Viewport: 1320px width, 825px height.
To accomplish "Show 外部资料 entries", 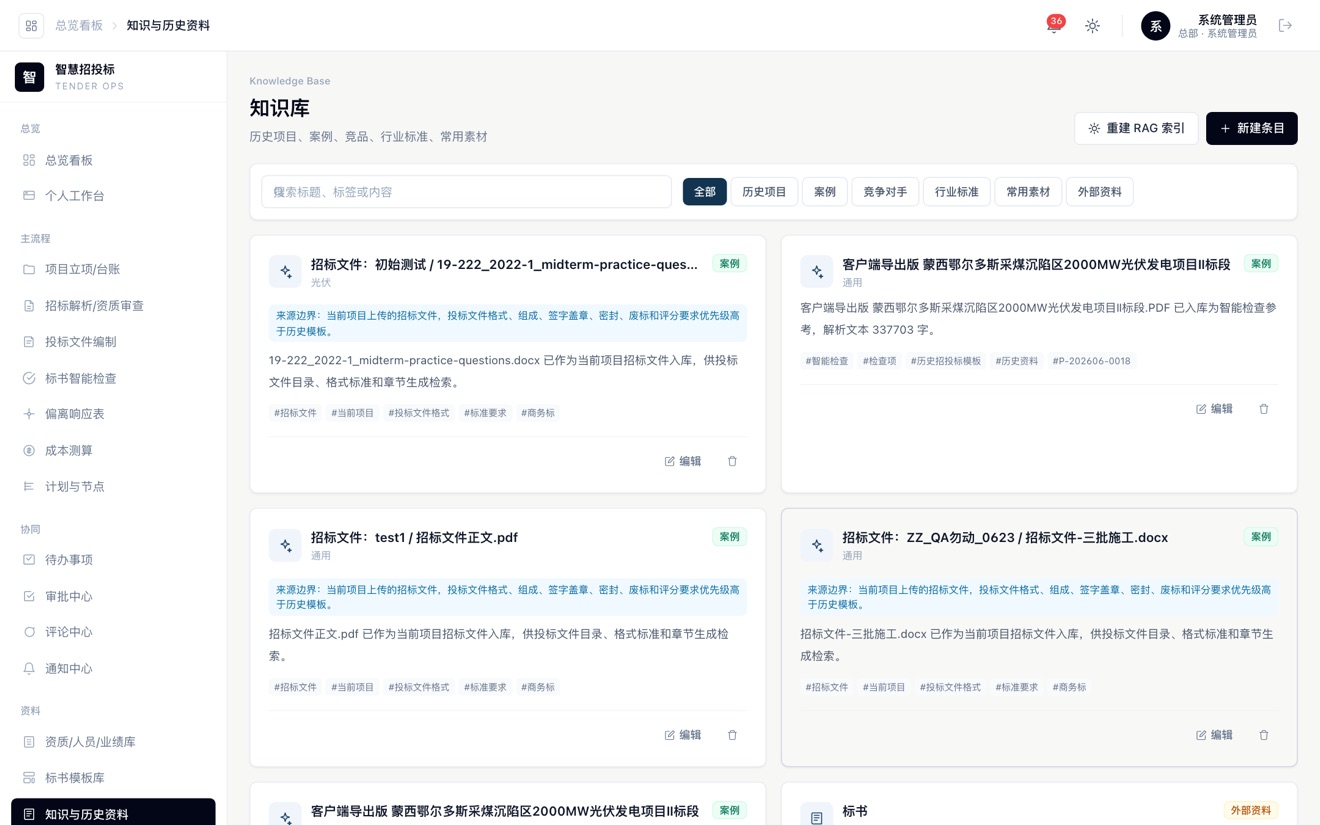I will coord(1100,192).
